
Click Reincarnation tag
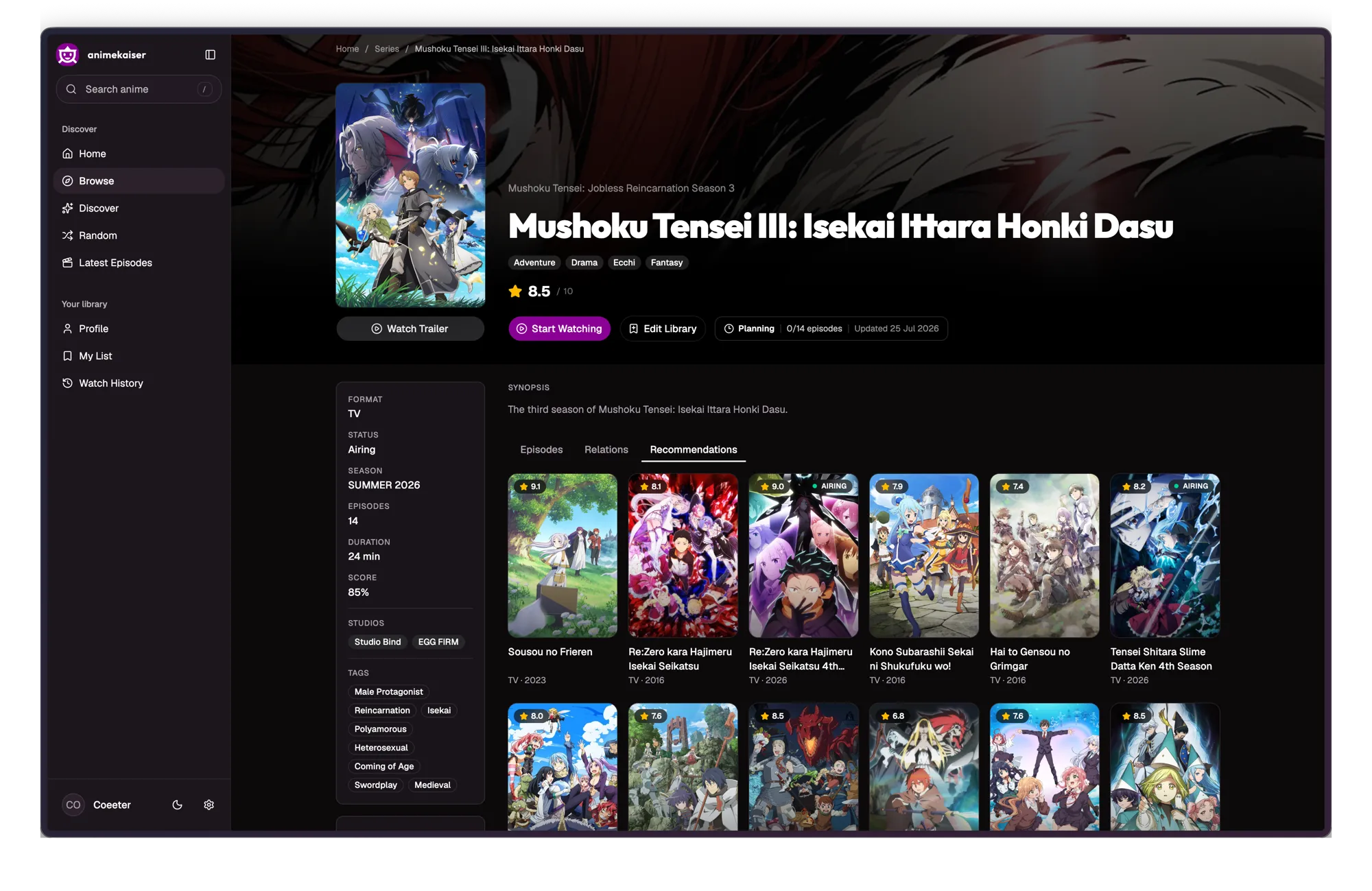click(382, 711)
